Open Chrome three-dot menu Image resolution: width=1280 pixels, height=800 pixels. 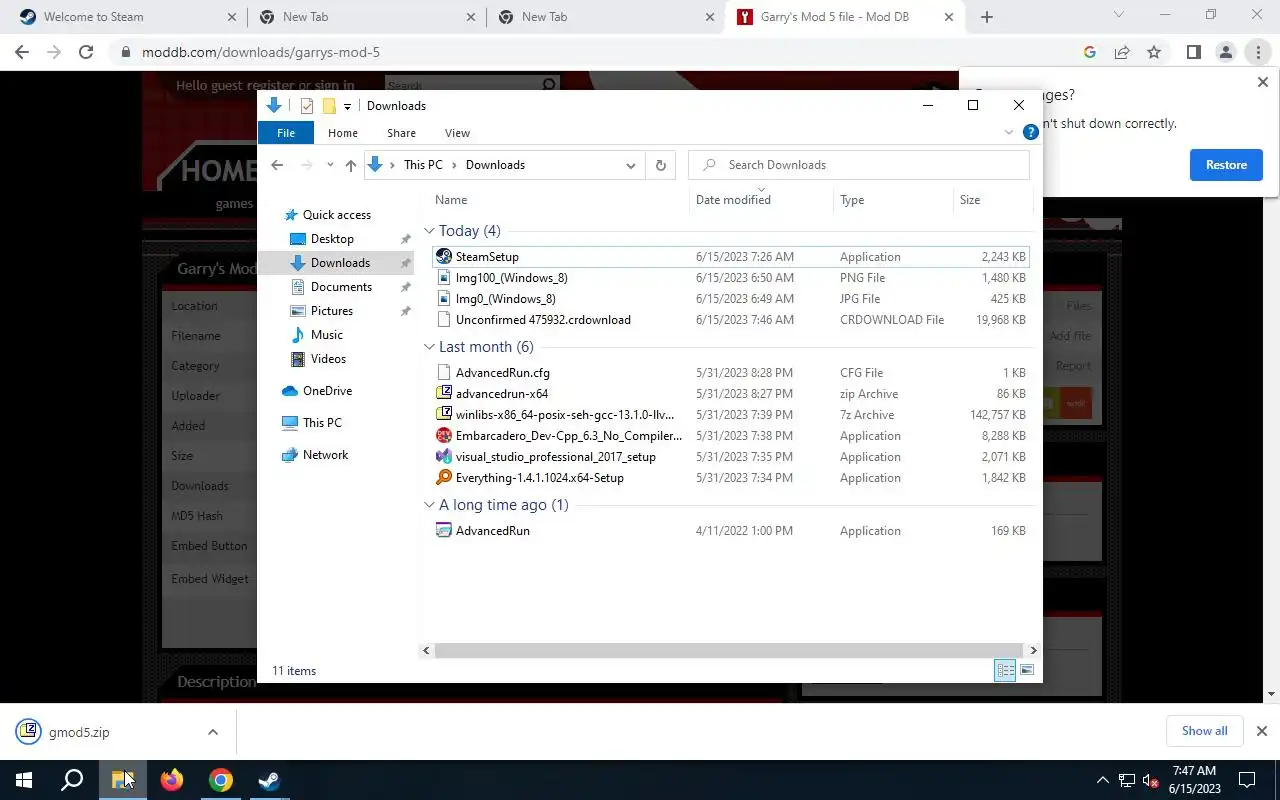tap(1257, 52)
